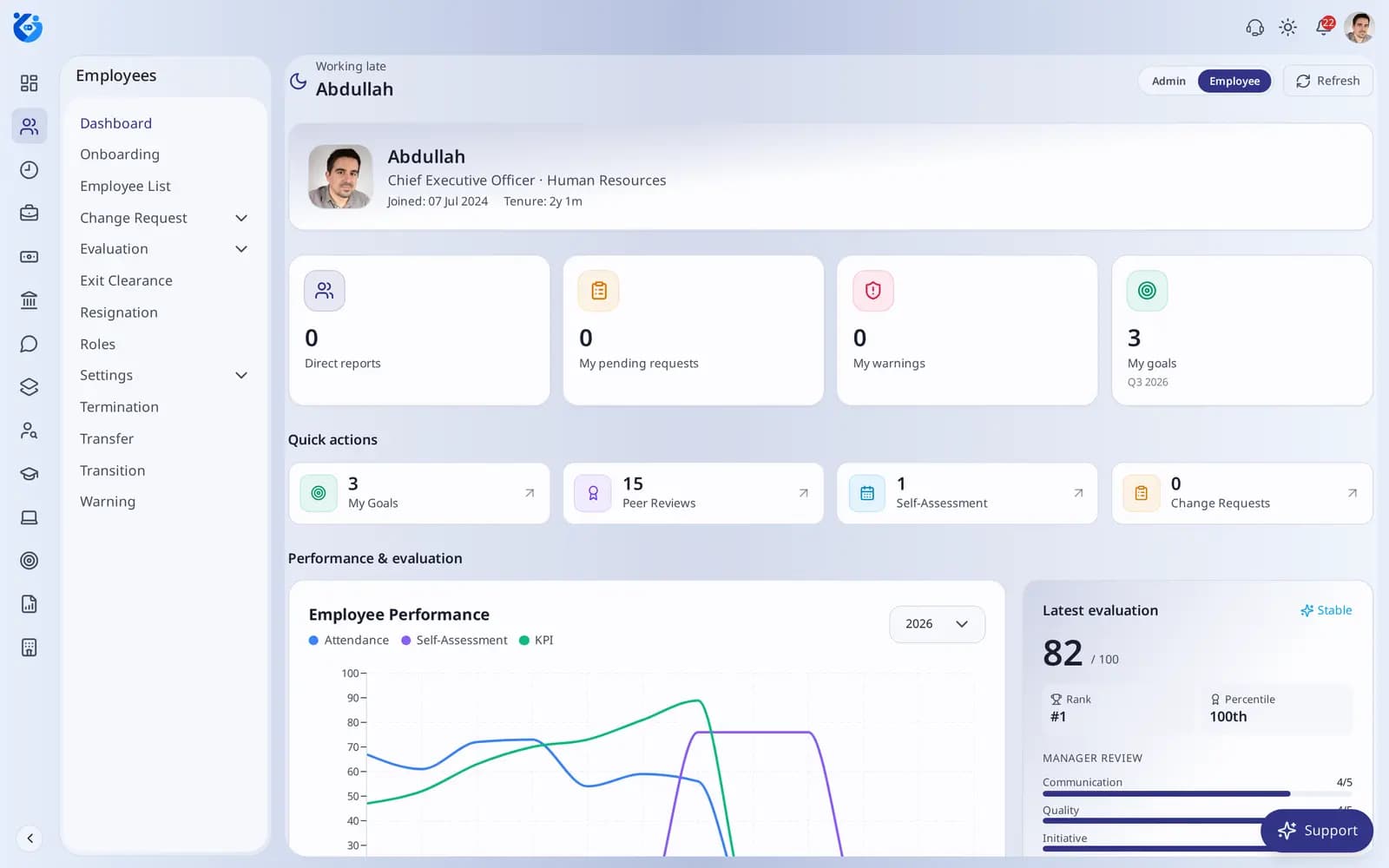Viewport: 1389px width, 868px height.
Task: Open the stacked layers icon in left rail
Action: 29,387
